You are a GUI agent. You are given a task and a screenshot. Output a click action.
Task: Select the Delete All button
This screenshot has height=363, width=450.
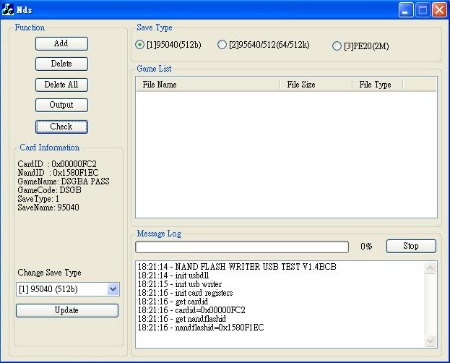point(61,85)
